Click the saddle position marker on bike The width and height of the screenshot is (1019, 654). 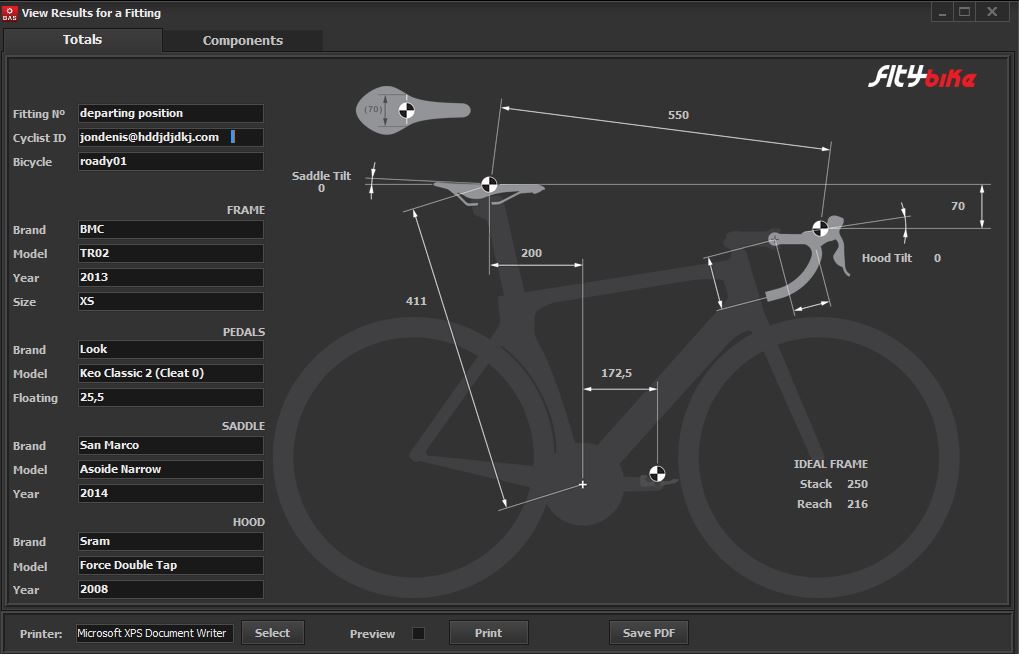(x=489, y=185)
